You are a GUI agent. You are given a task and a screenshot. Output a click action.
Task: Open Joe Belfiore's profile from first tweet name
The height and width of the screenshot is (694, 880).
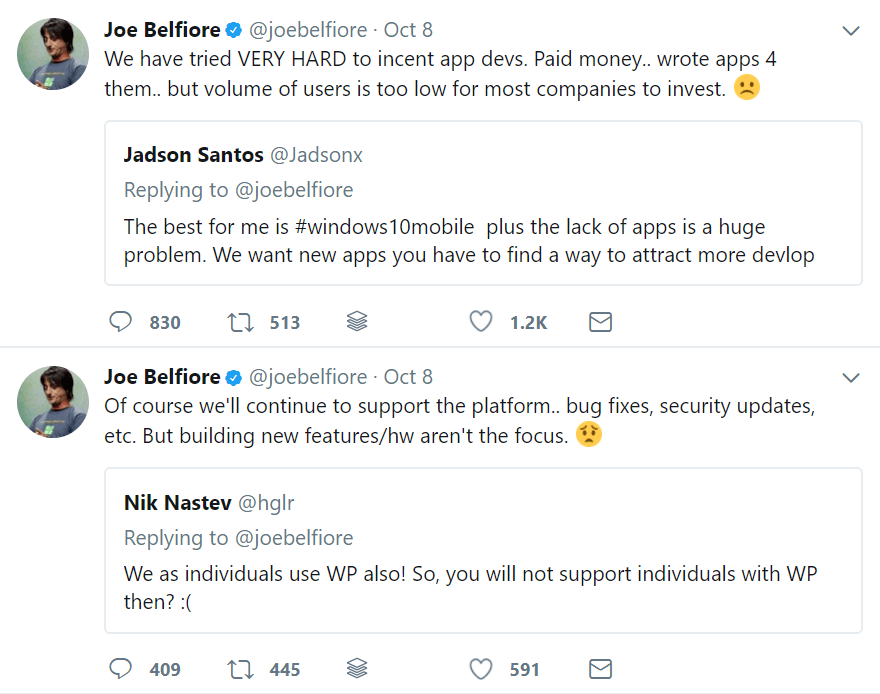point(162,30)
